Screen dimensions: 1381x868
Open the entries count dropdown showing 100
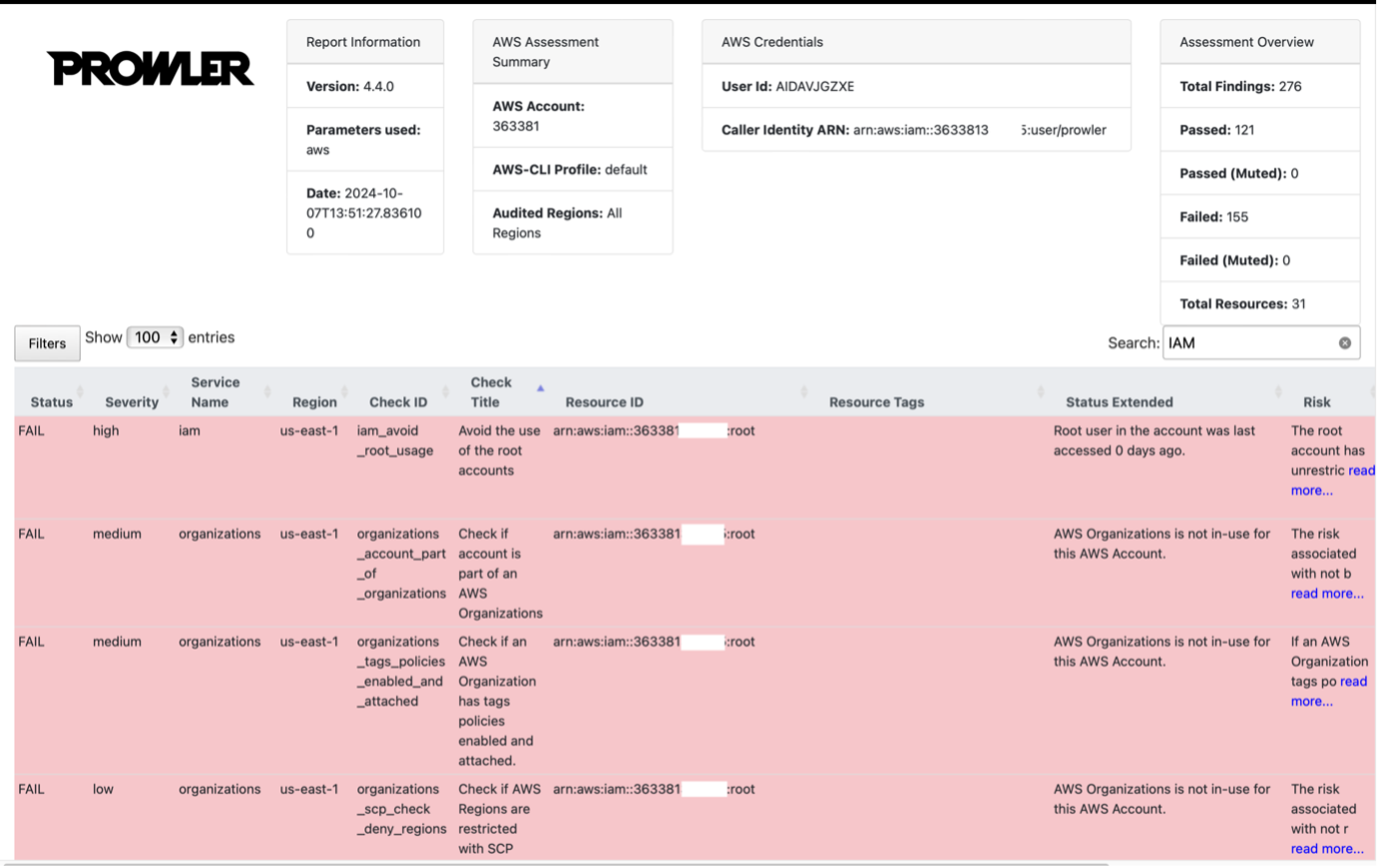155,337
